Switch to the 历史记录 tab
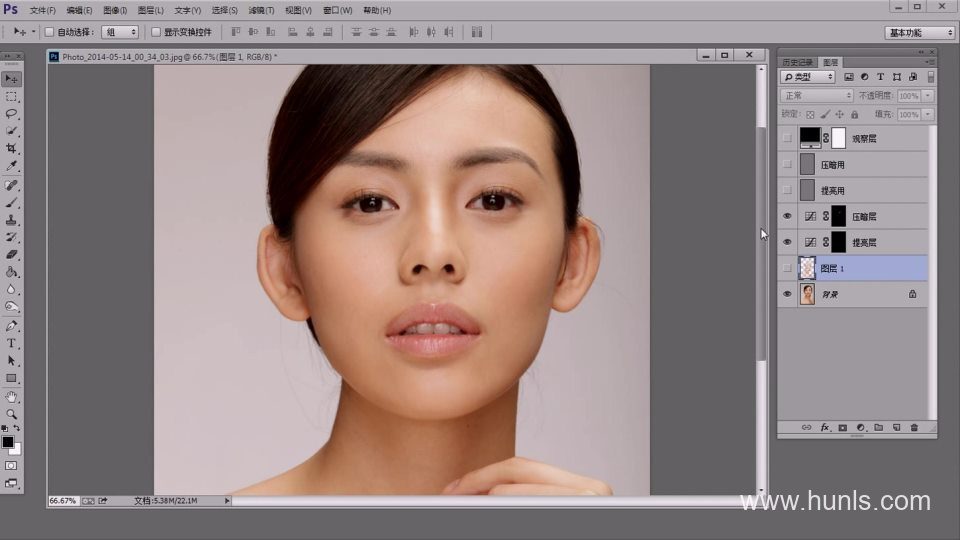Viewport: 960px width, 540px height. coord(798,62)
